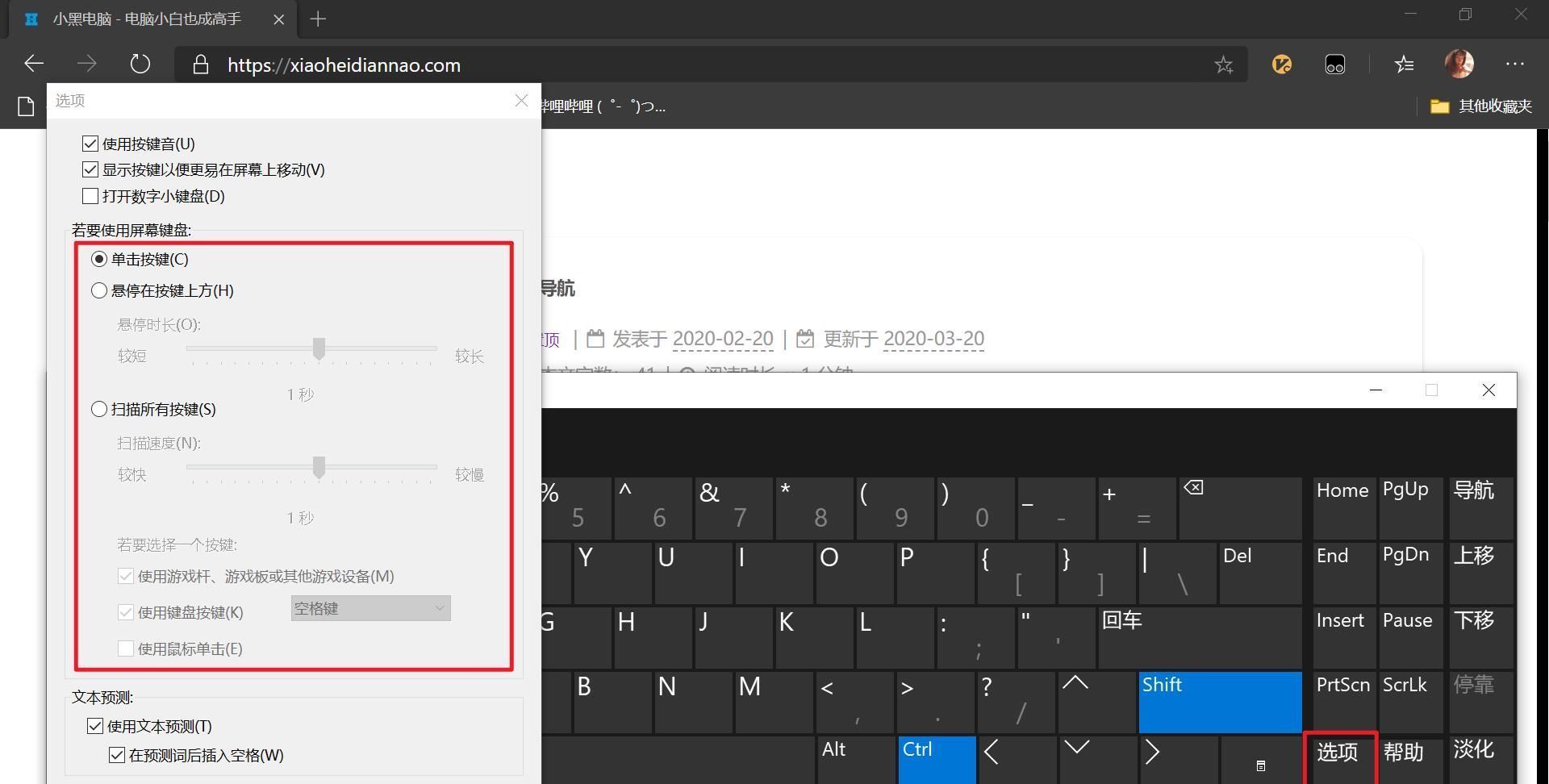Reload the page with the refresh icon
Image resolution: width=1549 pixels, height=784 pixels.
[x=140, y=64]
